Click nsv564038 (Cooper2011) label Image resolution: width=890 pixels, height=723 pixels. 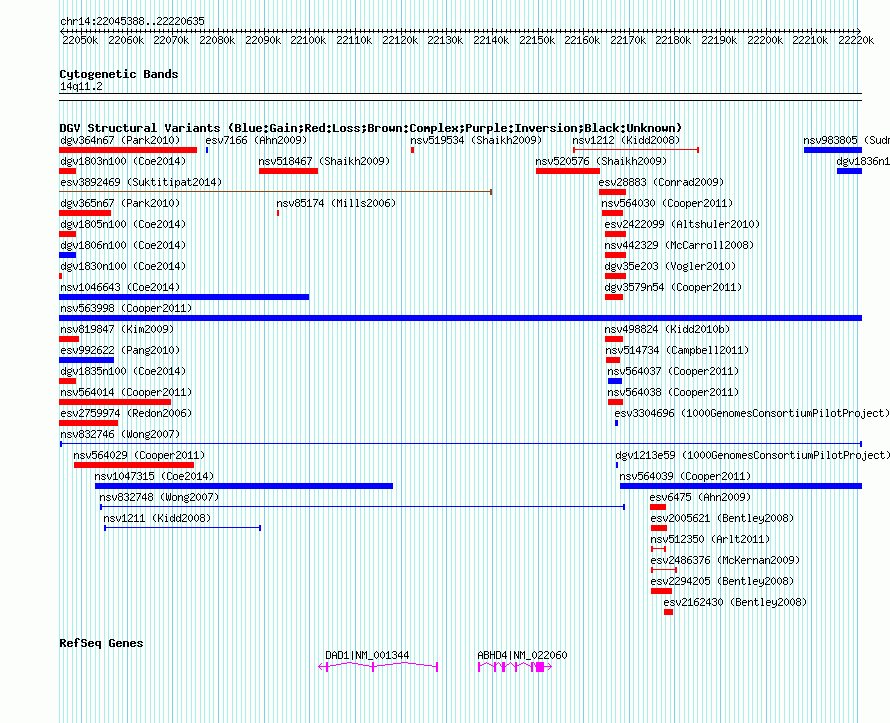coord(673,392)
